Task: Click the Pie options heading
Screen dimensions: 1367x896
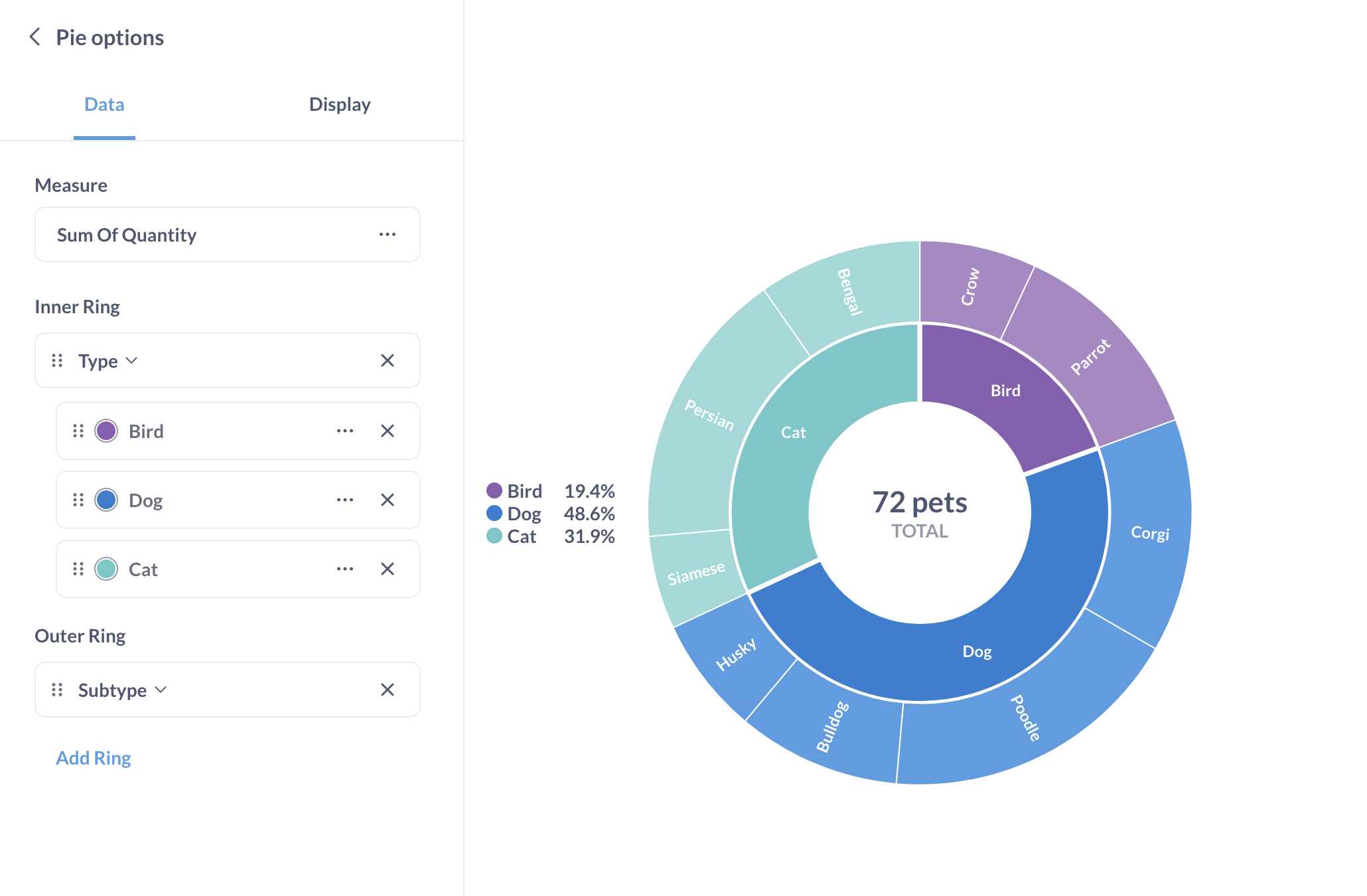Action: pyautogui.click(x=109, y=37)
